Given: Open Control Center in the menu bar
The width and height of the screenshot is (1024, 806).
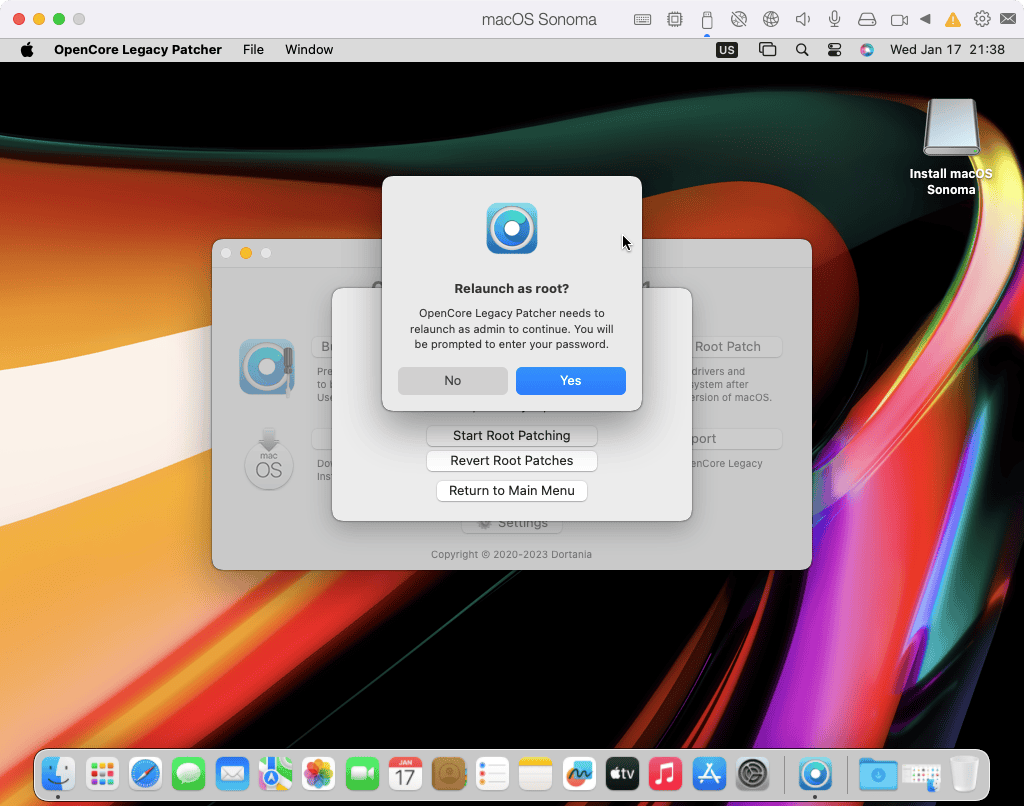Looking at the screenshot, I should click(835, 50).
